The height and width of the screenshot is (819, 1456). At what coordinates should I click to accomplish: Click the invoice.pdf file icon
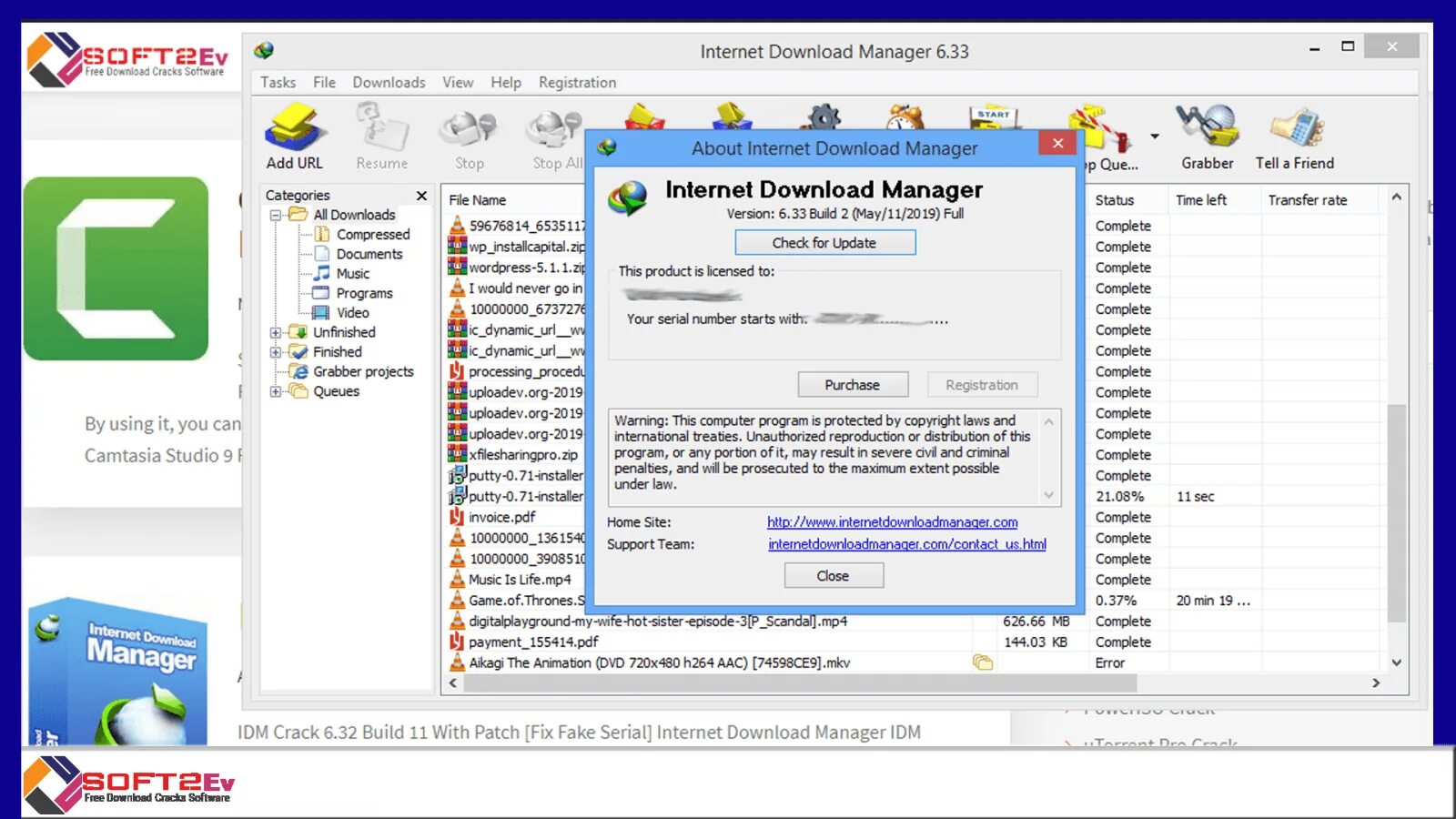pos(457,517)
